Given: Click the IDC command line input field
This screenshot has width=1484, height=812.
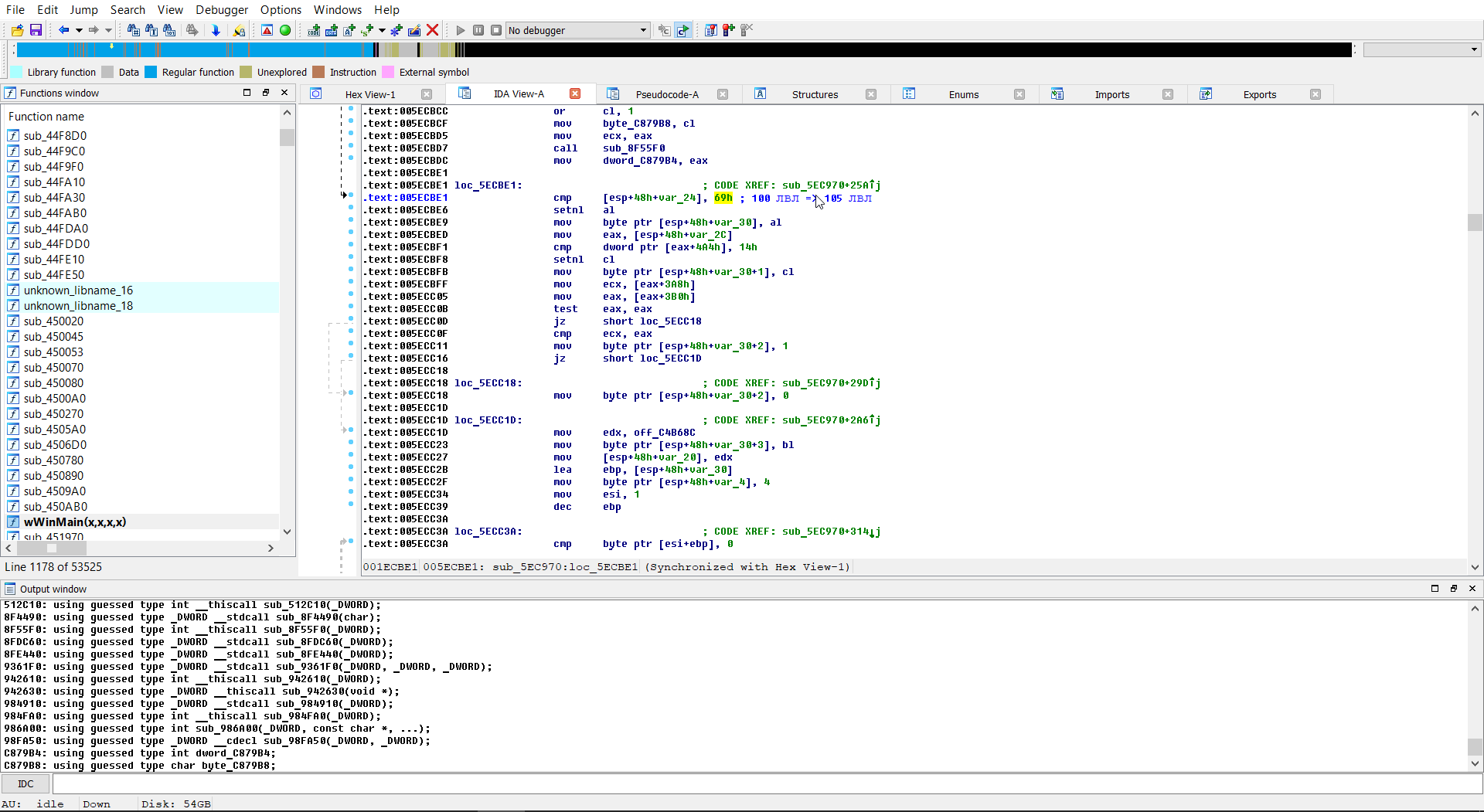Looking at the screenshot, I should (x=767, y=783).
